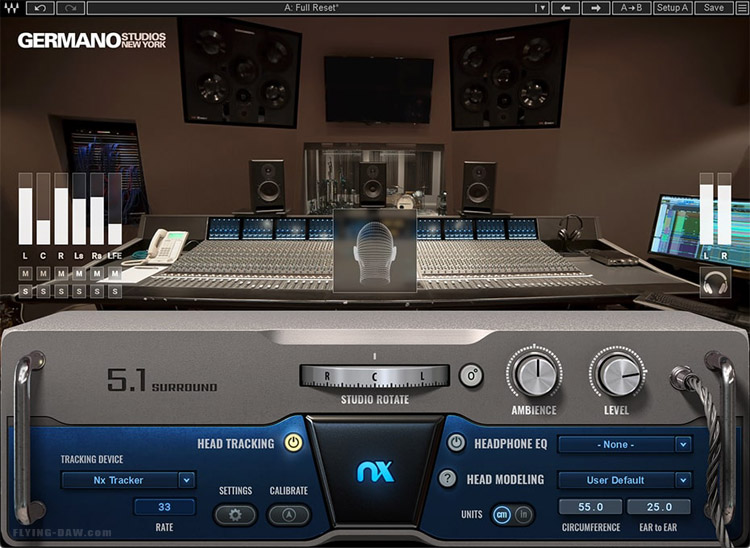Mute the R channel
The image size is (750, 548).
point(61,274)
